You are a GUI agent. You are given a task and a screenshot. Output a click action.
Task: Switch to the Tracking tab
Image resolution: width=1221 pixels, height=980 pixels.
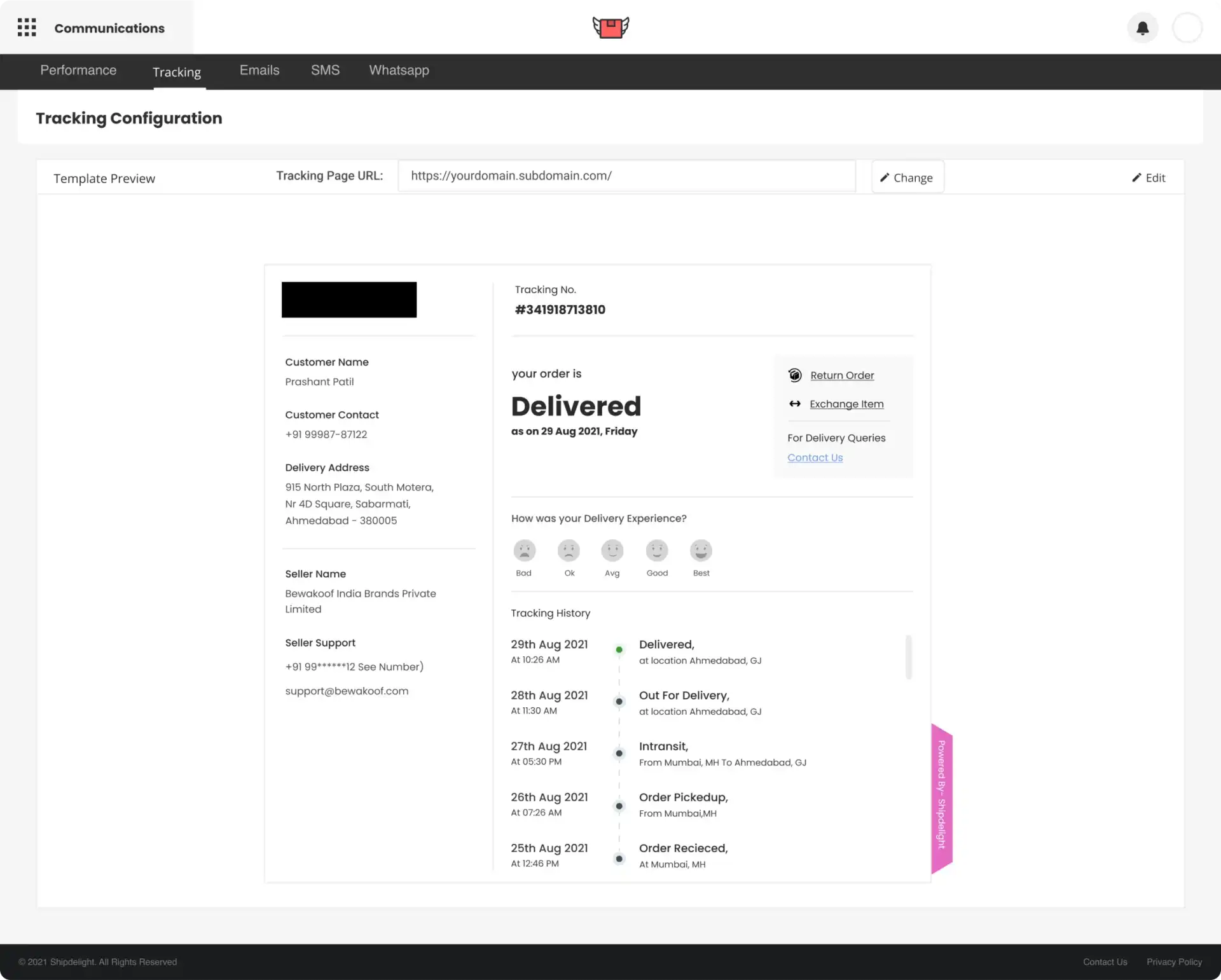point(177,72)
